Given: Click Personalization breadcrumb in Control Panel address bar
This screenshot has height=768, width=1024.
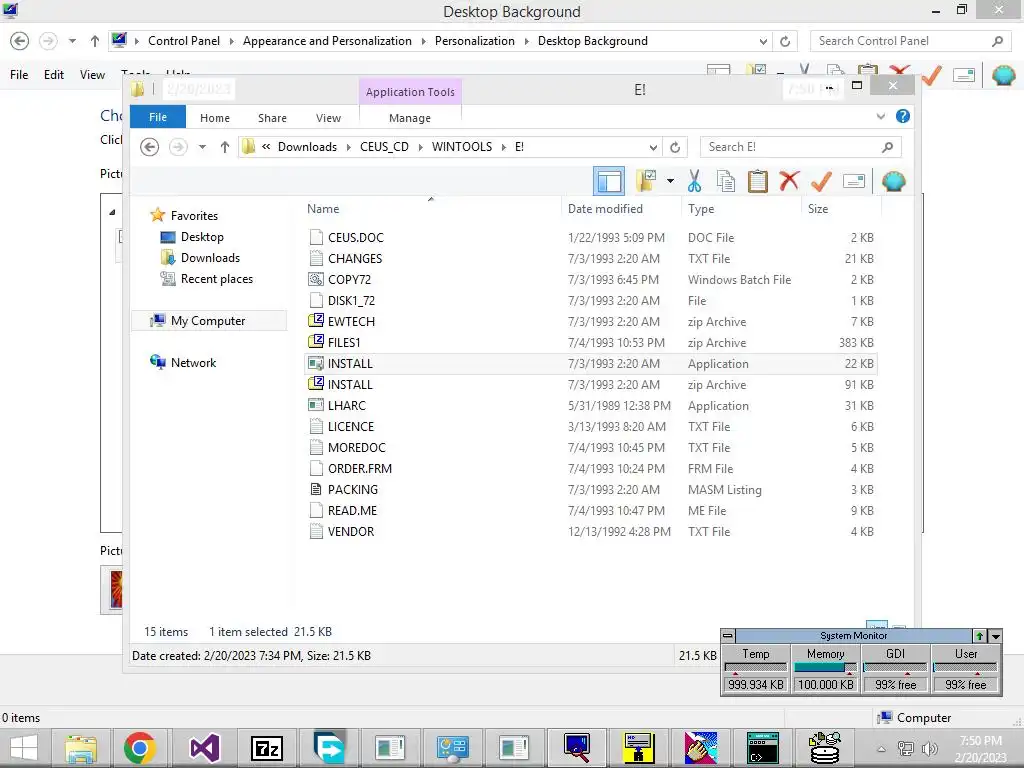Looking at the screenshot, I should coord(475,41).
